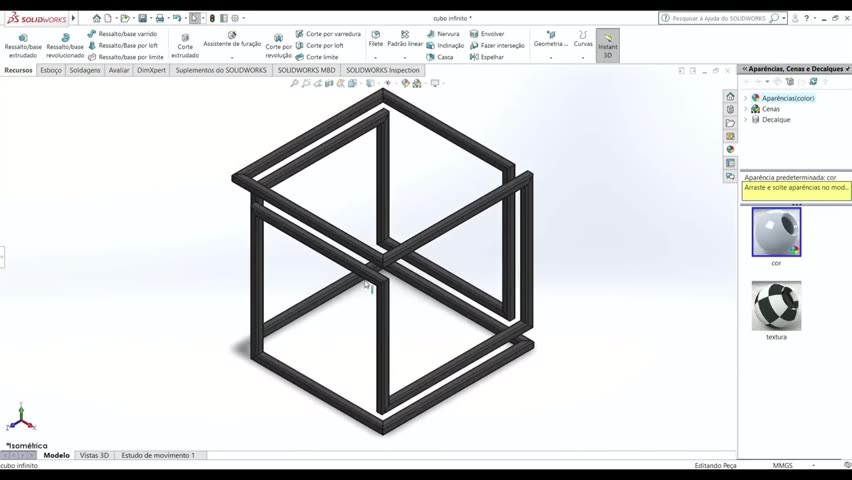This screenshot has height=480, width=852.
Task: Pin the Aparências, Cenas e Decalques panel
Action: pos(848,69)
